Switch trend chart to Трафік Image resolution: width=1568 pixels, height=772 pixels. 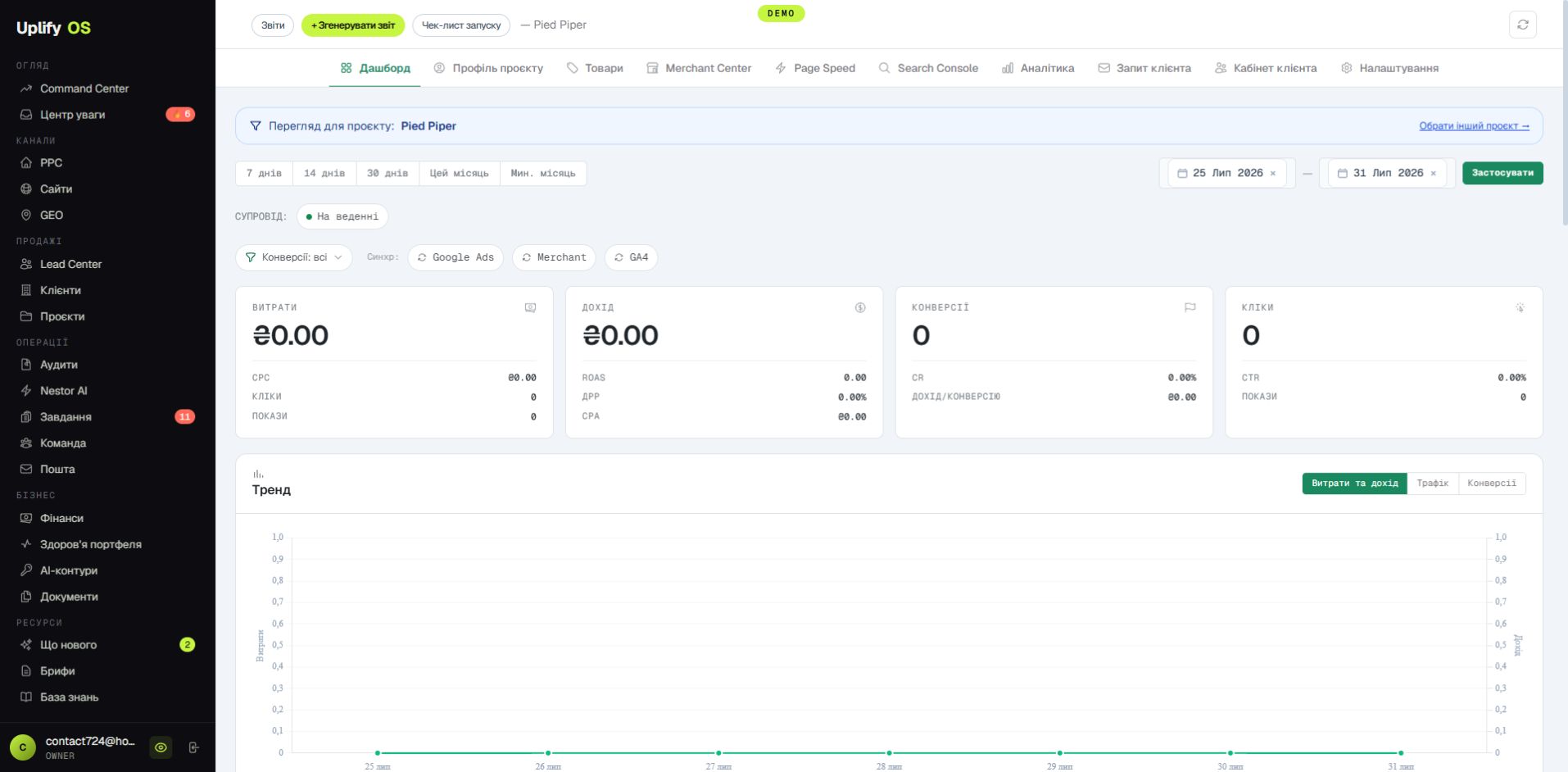point(1433,484)
